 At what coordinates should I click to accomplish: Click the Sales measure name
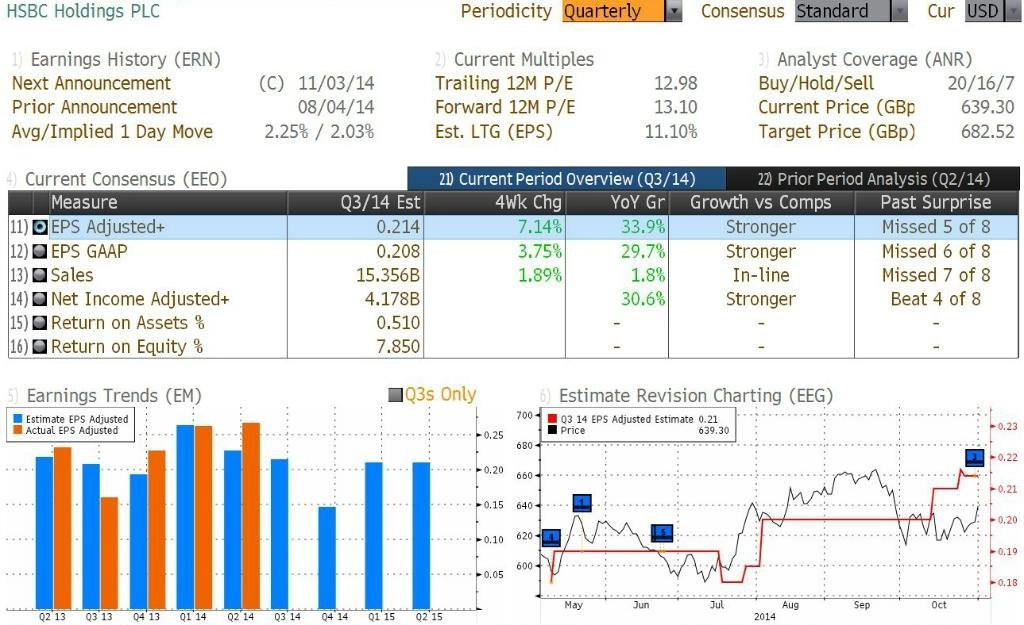[72, 276]
